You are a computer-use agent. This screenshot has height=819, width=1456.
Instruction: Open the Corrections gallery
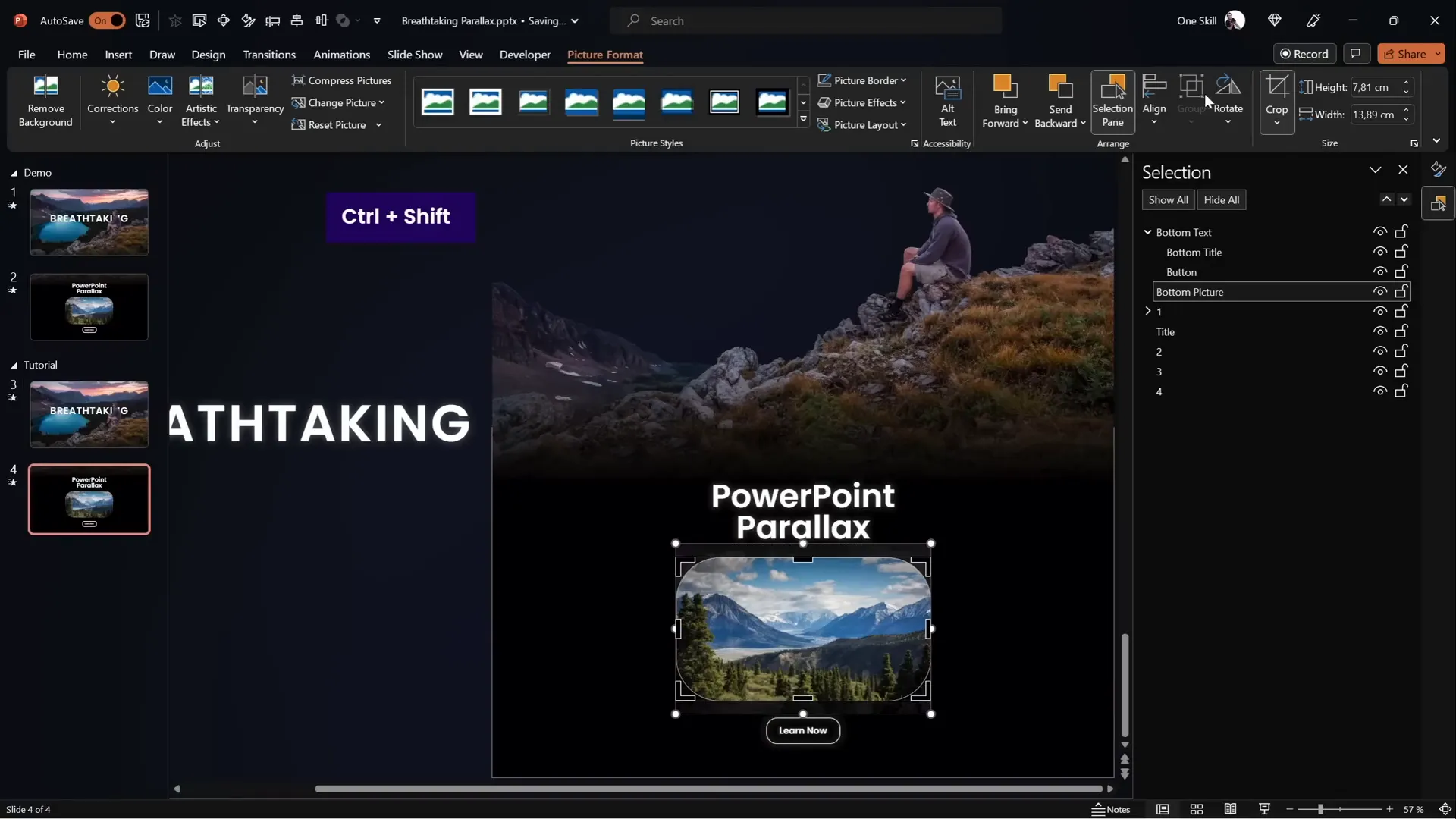112,100
